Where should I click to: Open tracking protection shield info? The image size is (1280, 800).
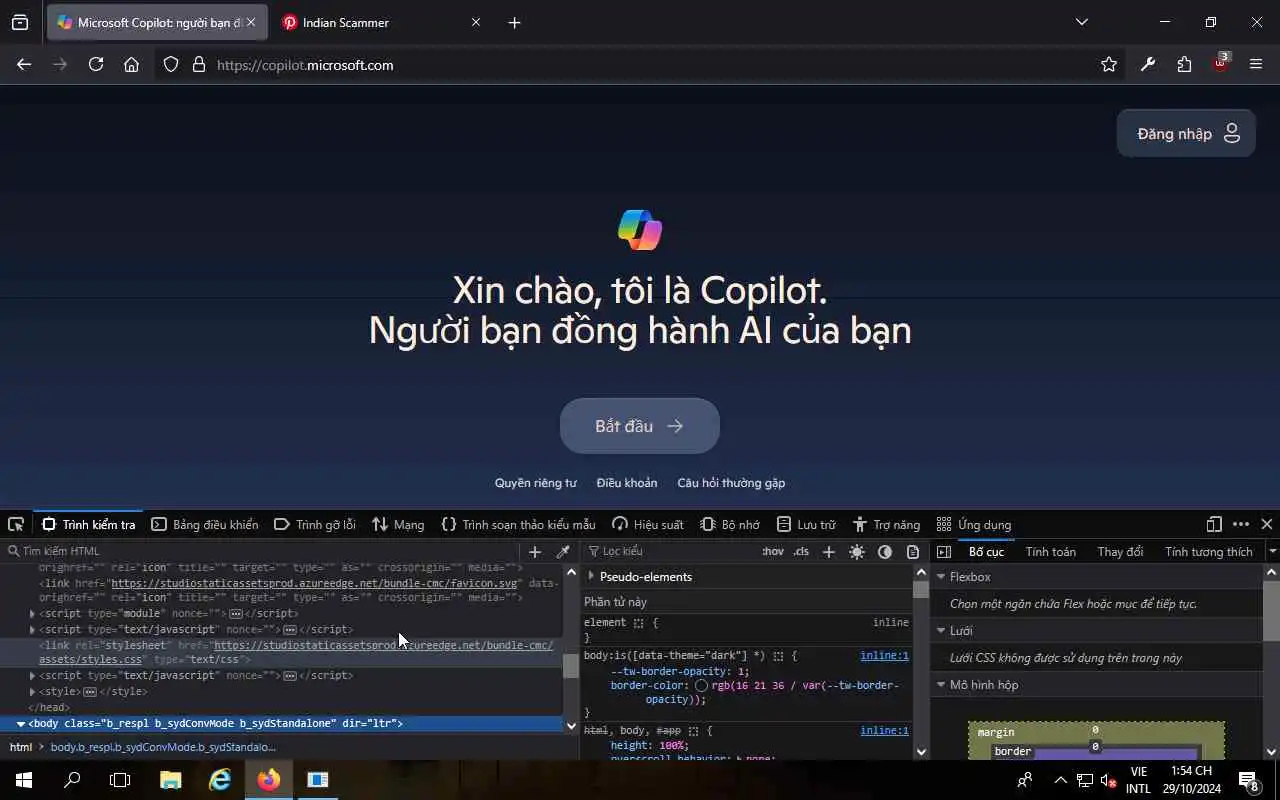(171, 64)
